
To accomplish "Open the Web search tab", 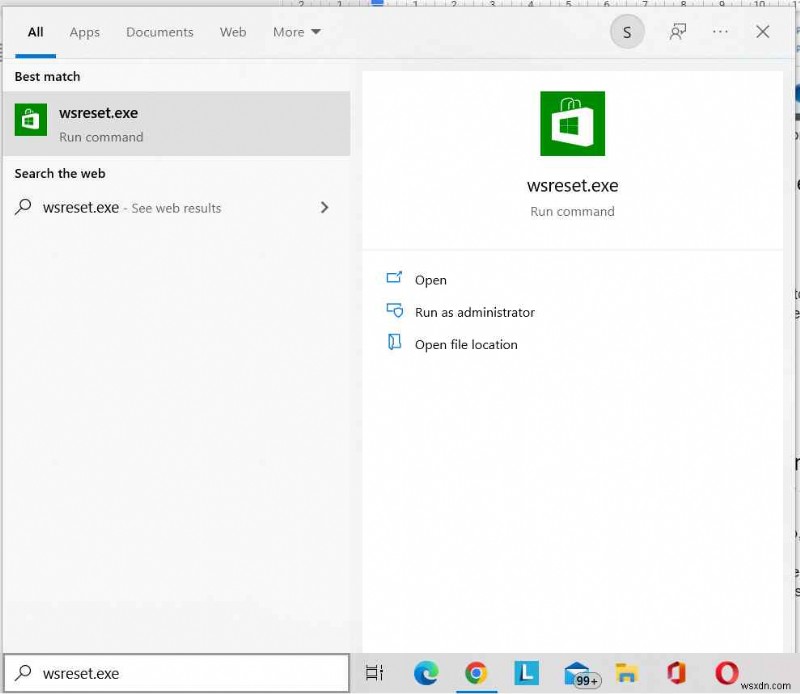I will pyautogui.click(x=233, y=31).
